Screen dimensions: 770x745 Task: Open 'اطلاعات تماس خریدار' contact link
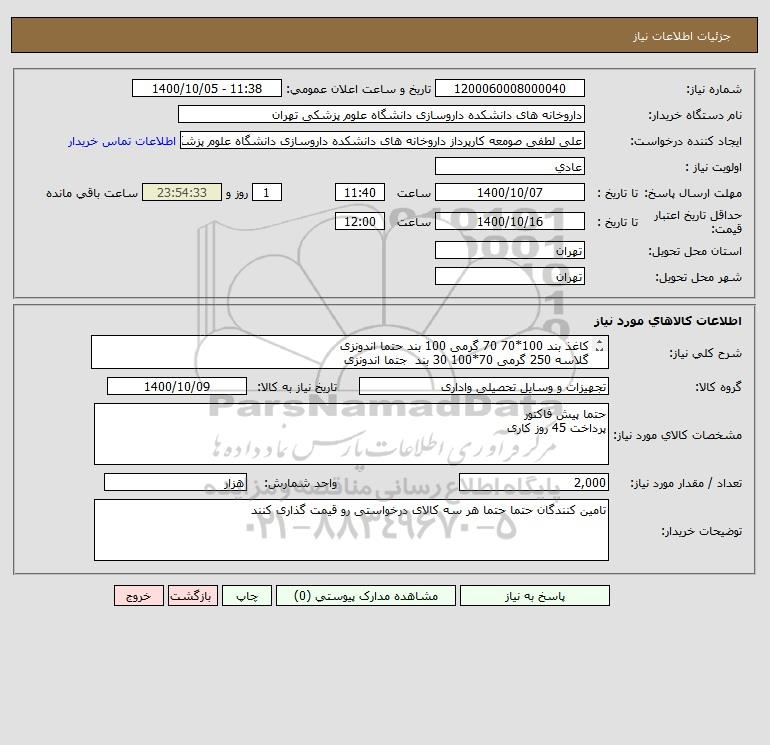coord(122,141)
